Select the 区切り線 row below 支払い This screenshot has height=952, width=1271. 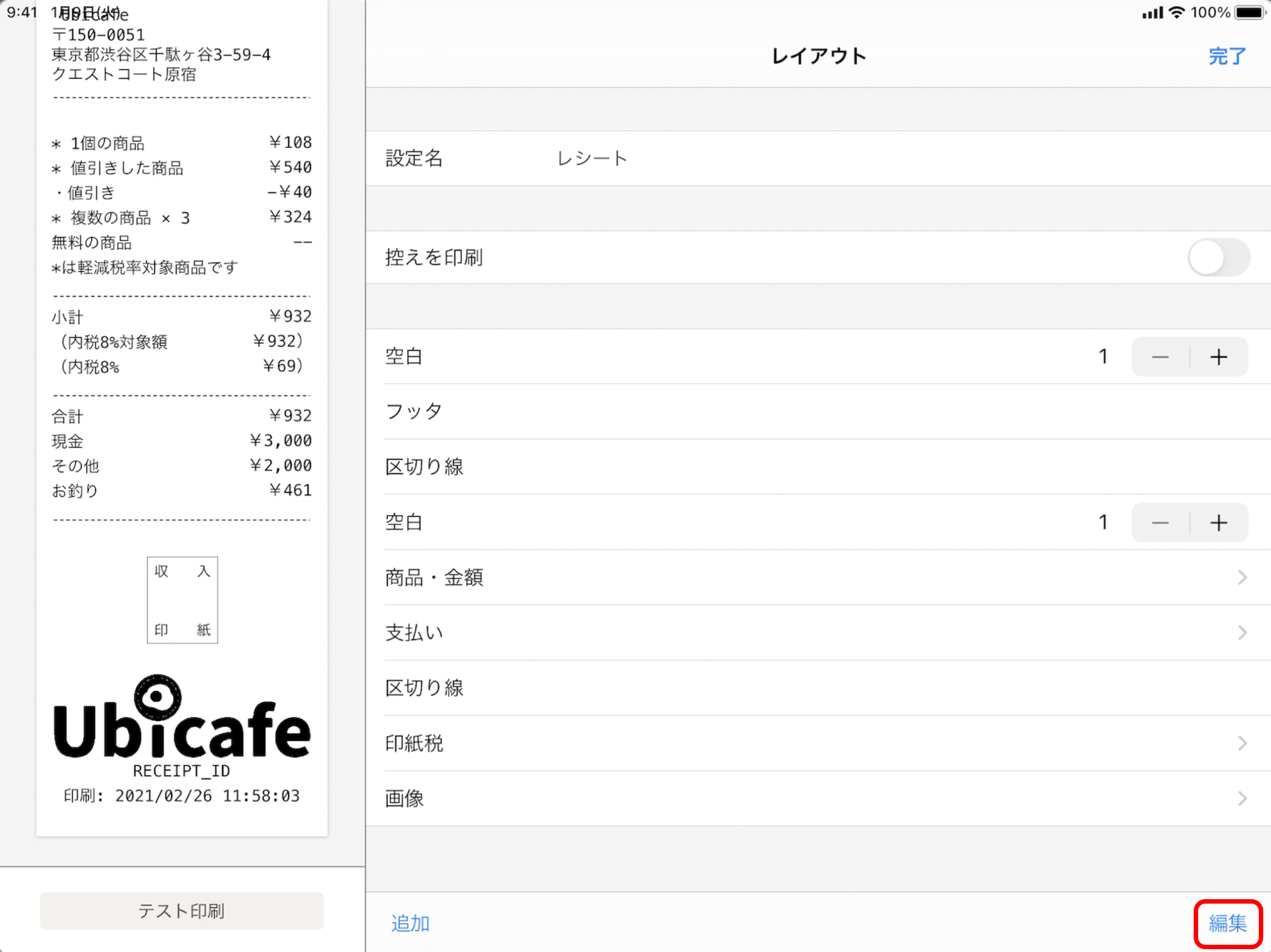pyautogui.click(x=818, y=688)
